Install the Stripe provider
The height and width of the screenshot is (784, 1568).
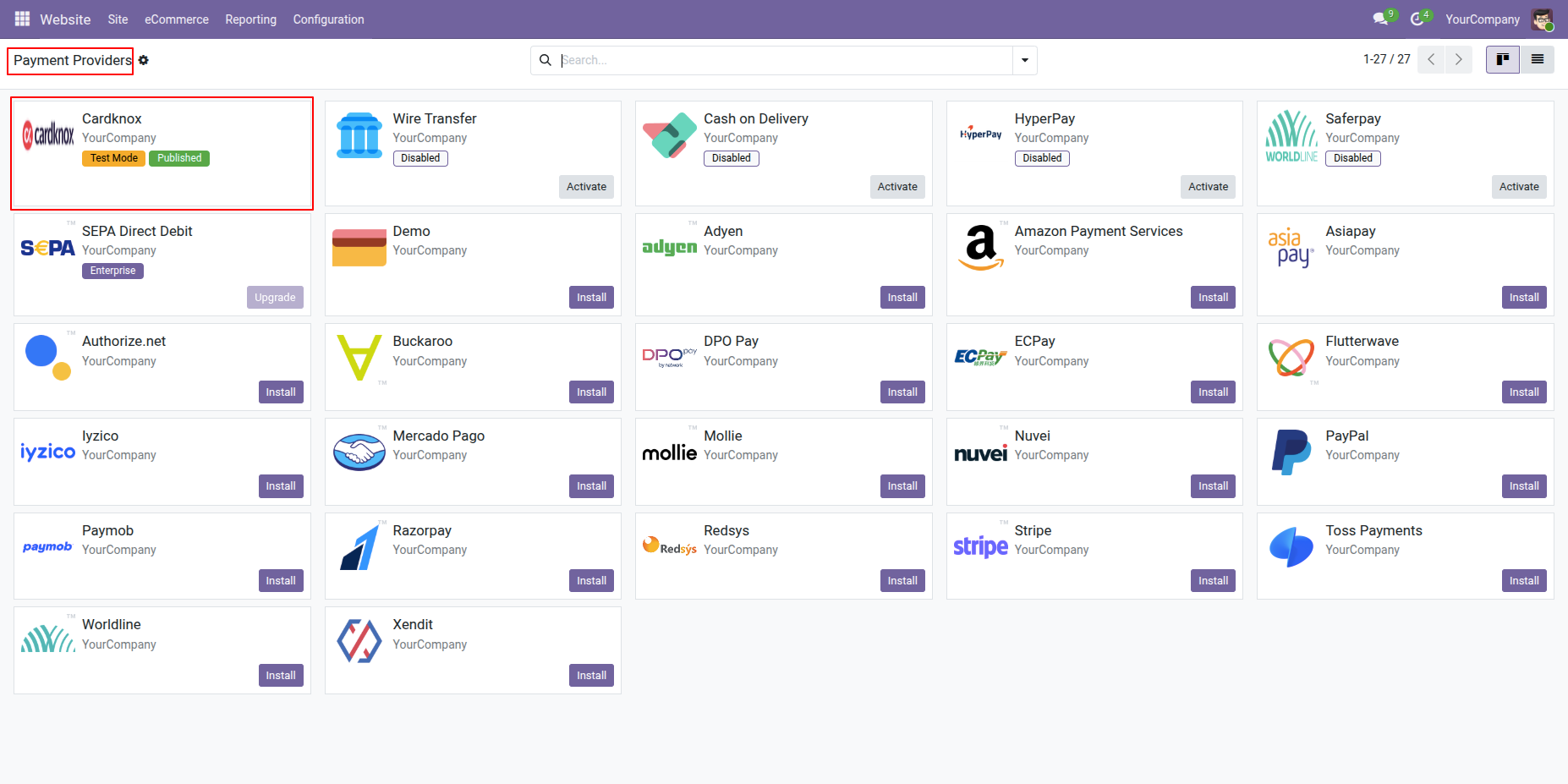1214,581
